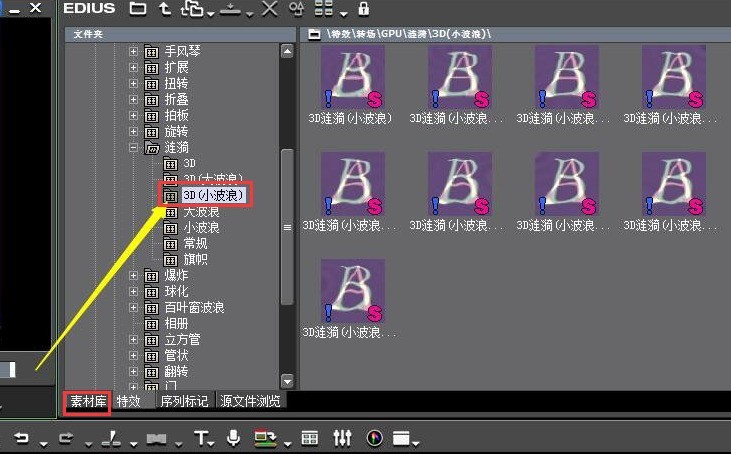The height and width of the screenshot is (454, 731).
Task: Click the undo icon in bottom toolbar
Action: coord(21,438)
